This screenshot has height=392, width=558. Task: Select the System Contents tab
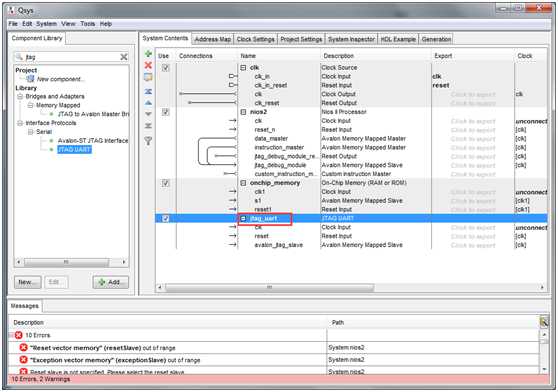[x=165, y=38]
